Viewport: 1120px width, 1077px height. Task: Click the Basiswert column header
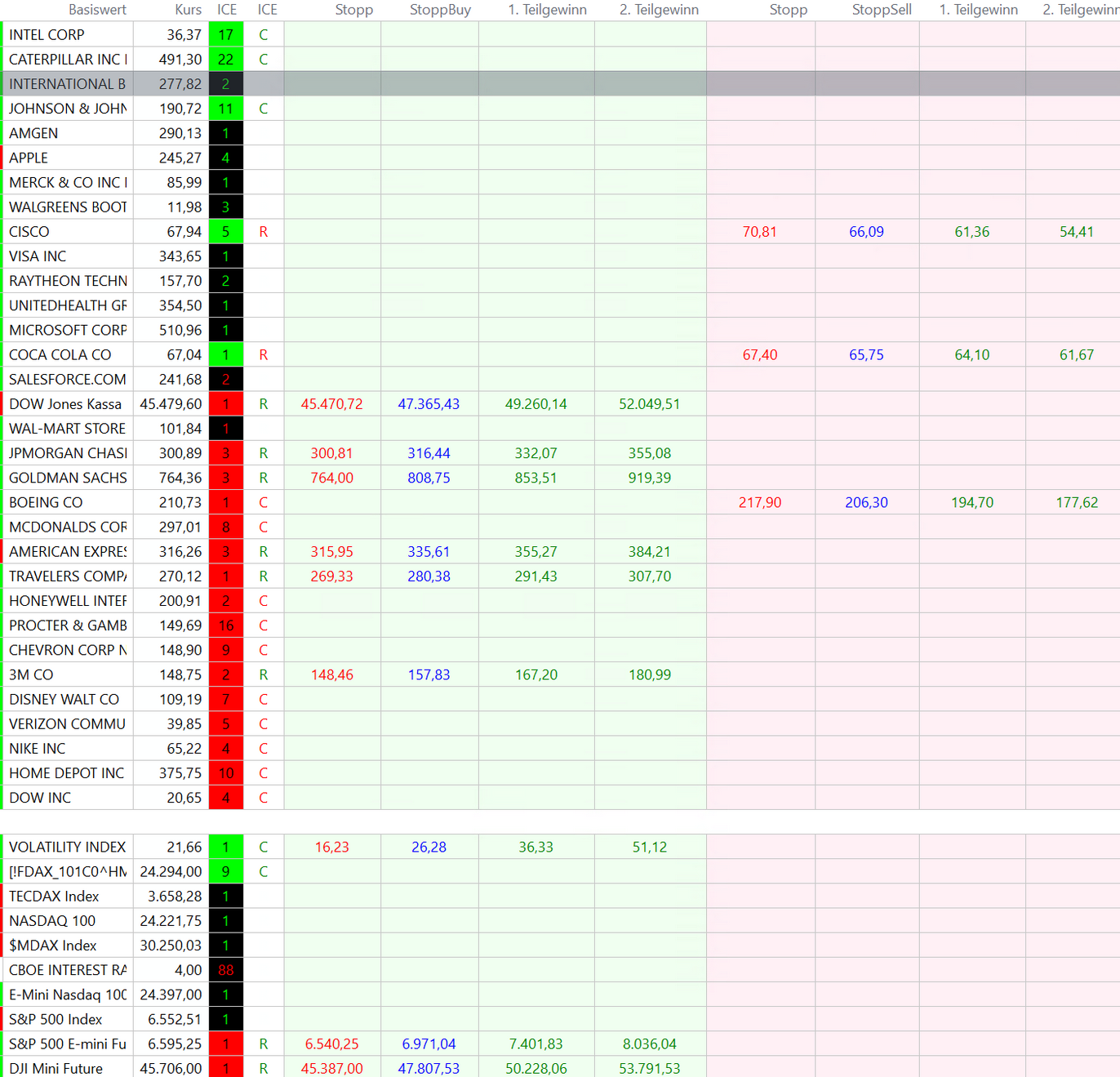pos(97,10)
